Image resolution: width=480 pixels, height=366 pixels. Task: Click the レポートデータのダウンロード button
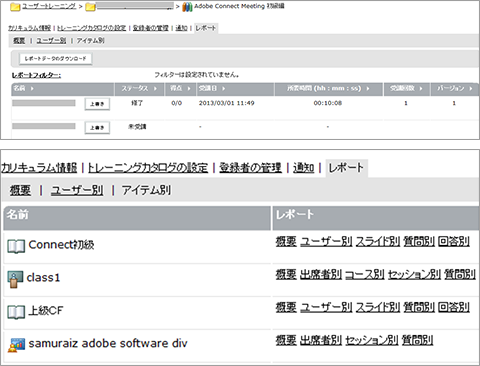[x=55, y=59]
